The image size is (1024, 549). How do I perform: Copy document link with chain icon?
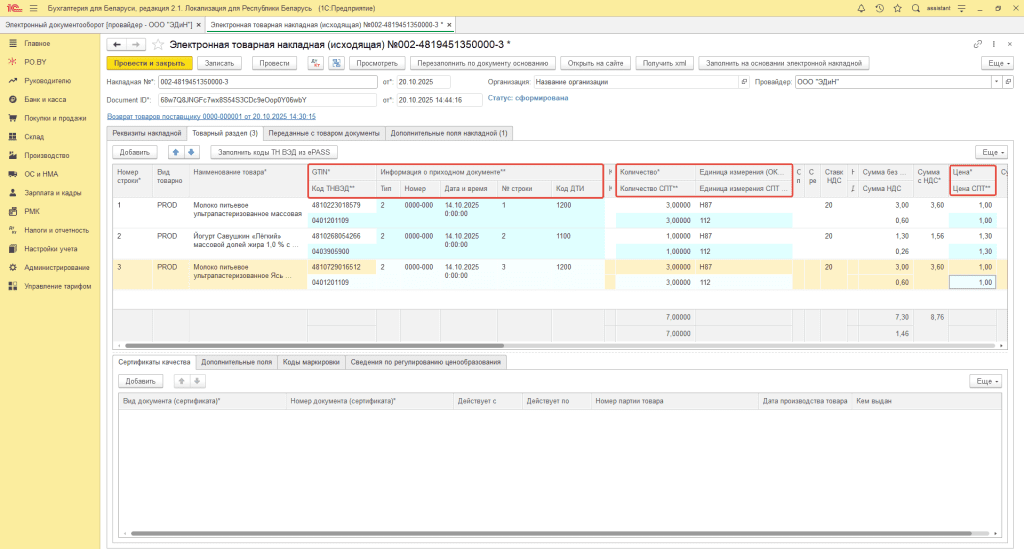click(977, 44)
